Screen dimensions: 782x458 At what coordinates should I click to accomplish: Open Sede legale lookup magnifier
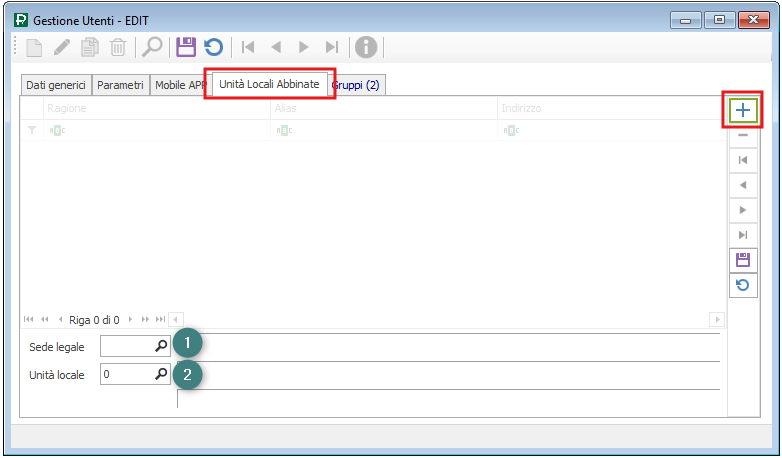pos(160,346)
